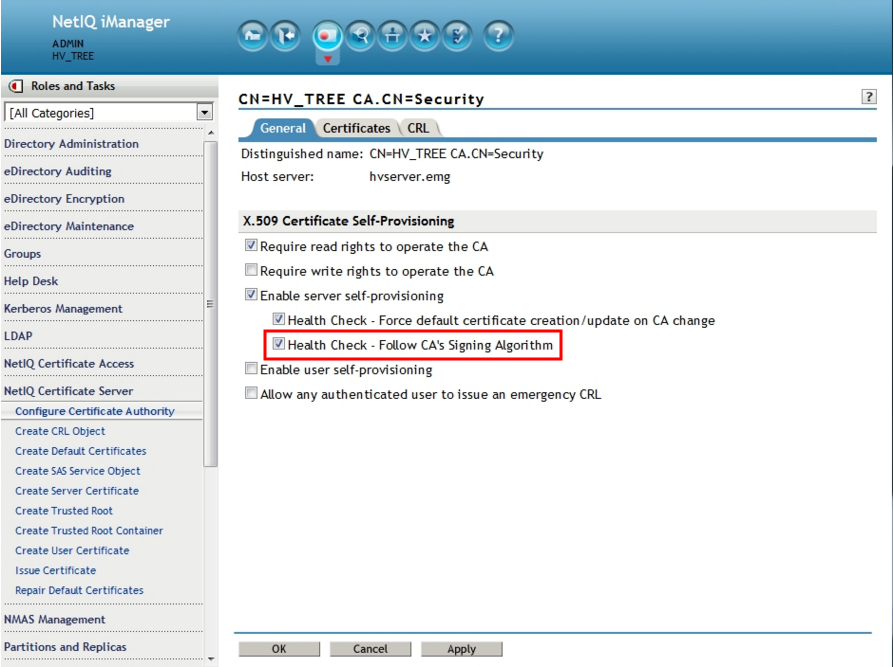894x667 pixels.
Task: Click the OK button
Action: pyautogui.click(x=279, y=649)
